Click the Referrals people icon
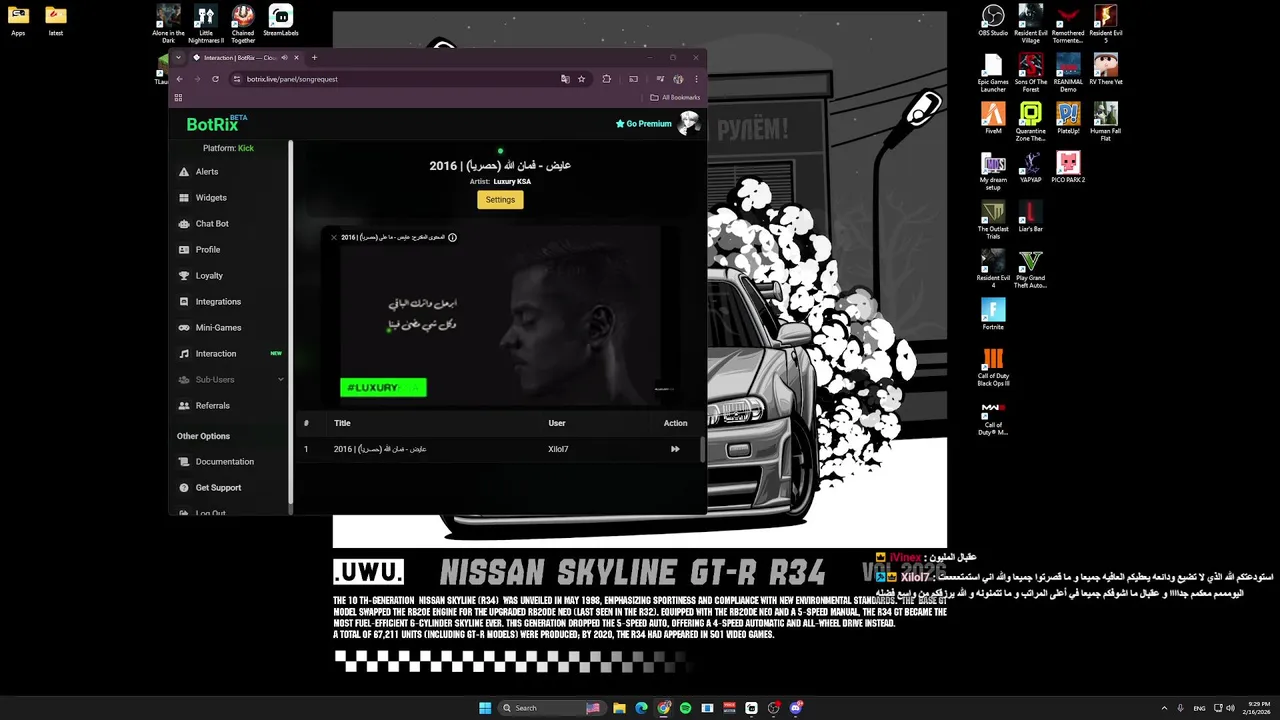The width and height of the screenshot is (1280, 720). coord(184,406)
